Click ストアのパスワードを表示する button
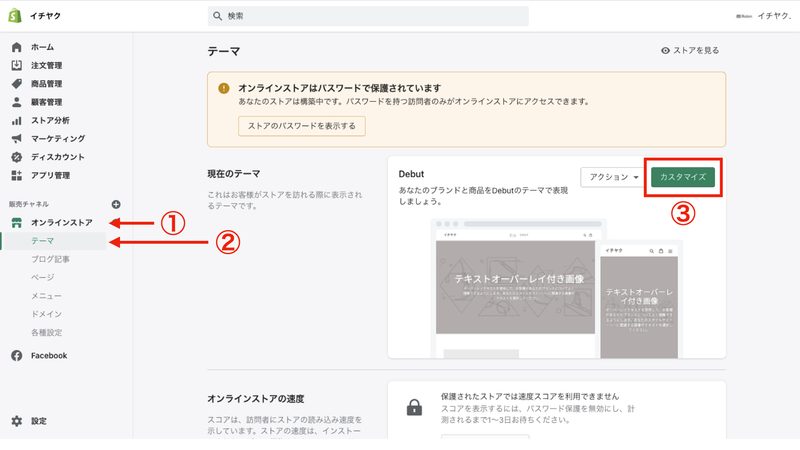 (x=302, y=126)
